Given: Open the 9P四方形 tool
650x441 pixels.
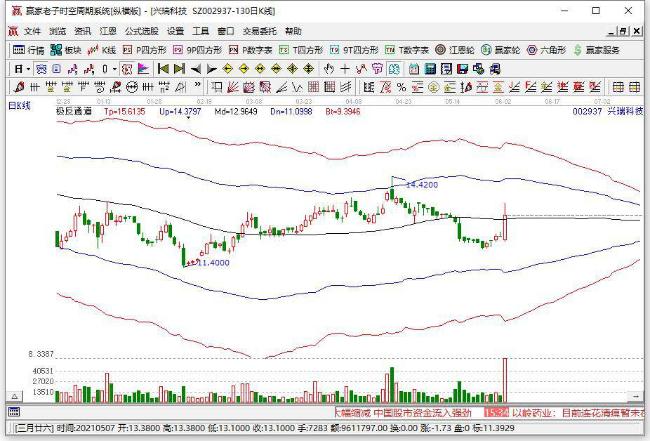Looking at the screenshot, I should [x=197, y=50].
